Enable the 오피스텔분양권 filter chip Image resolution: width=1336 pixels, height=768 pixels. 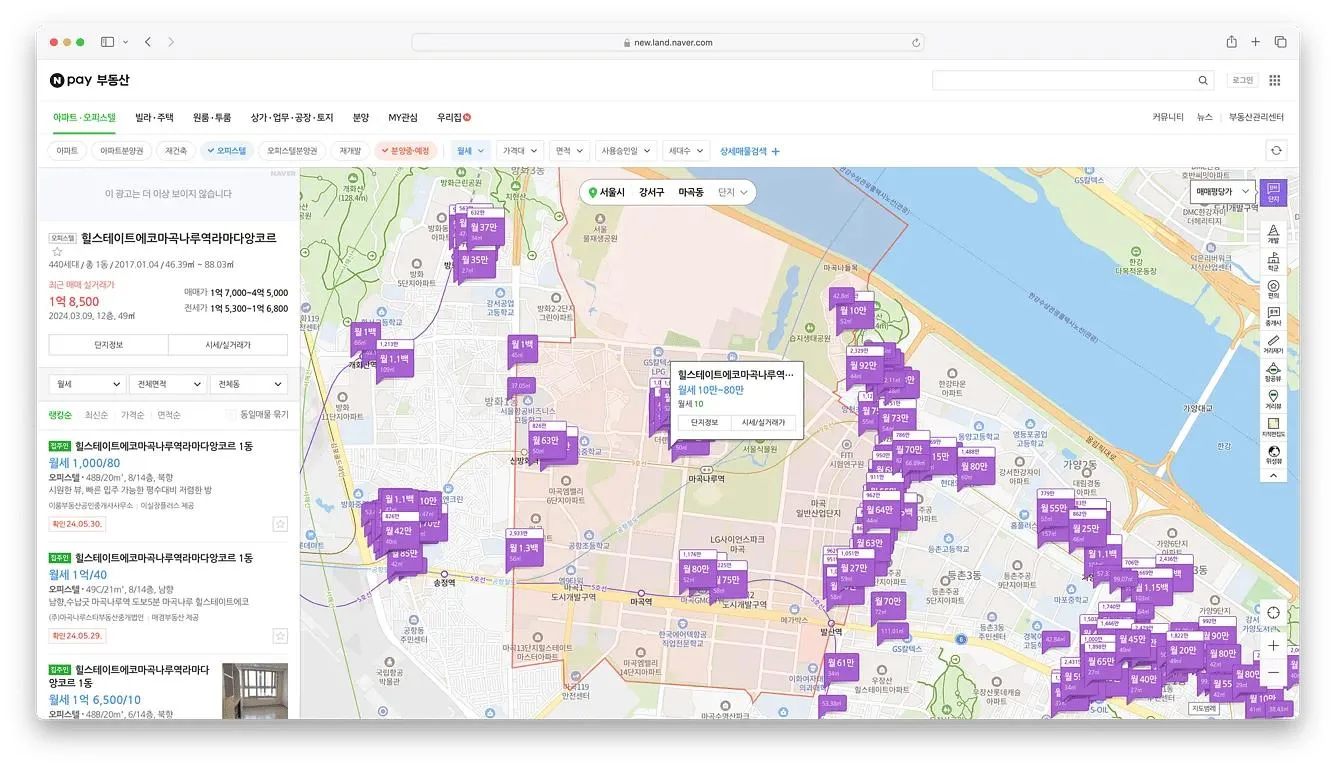293,151
